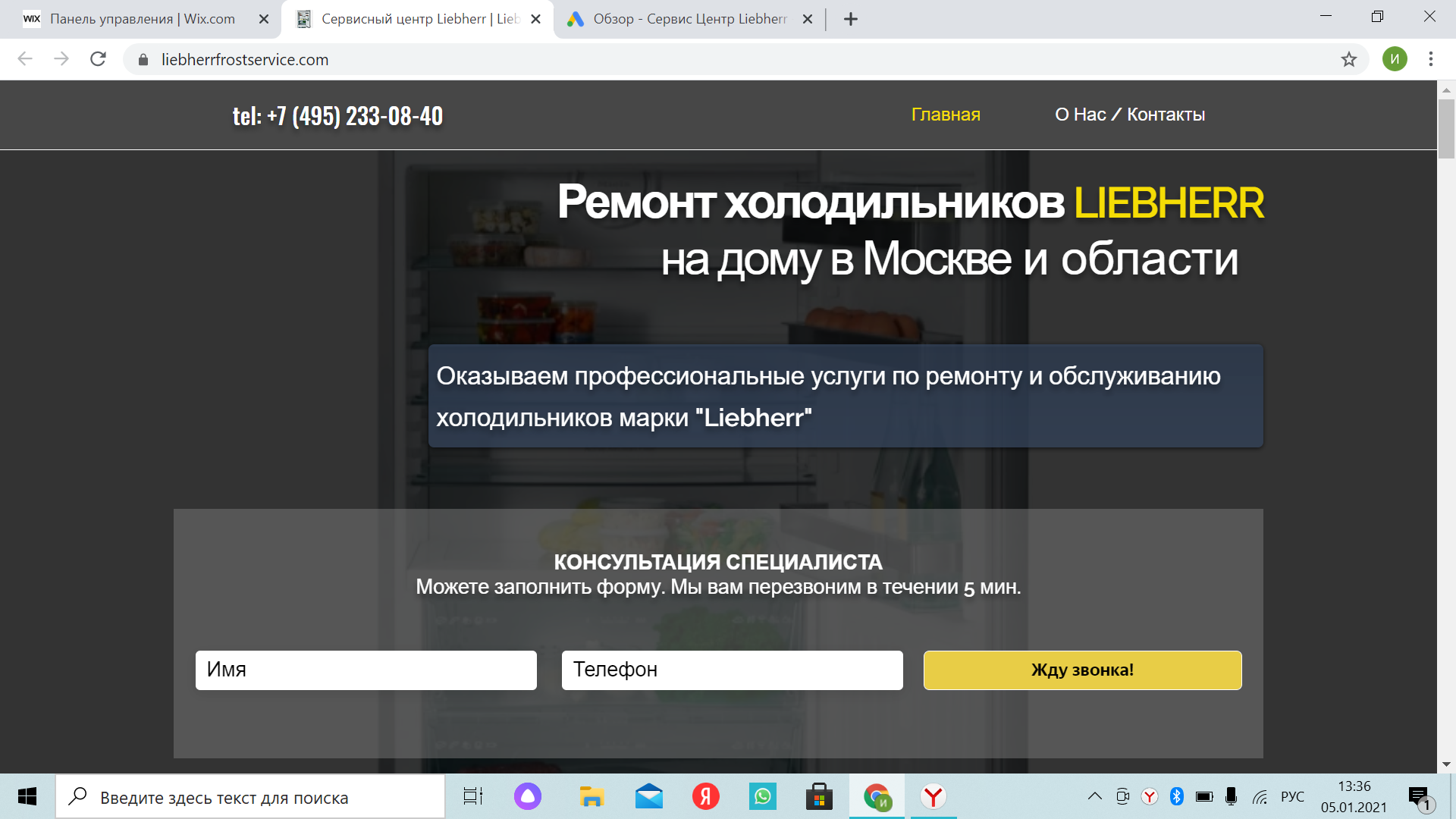Bookmark this page with the star icon
The image size is (1456, 819).
pyautogui.click(x=1348, y=59)
